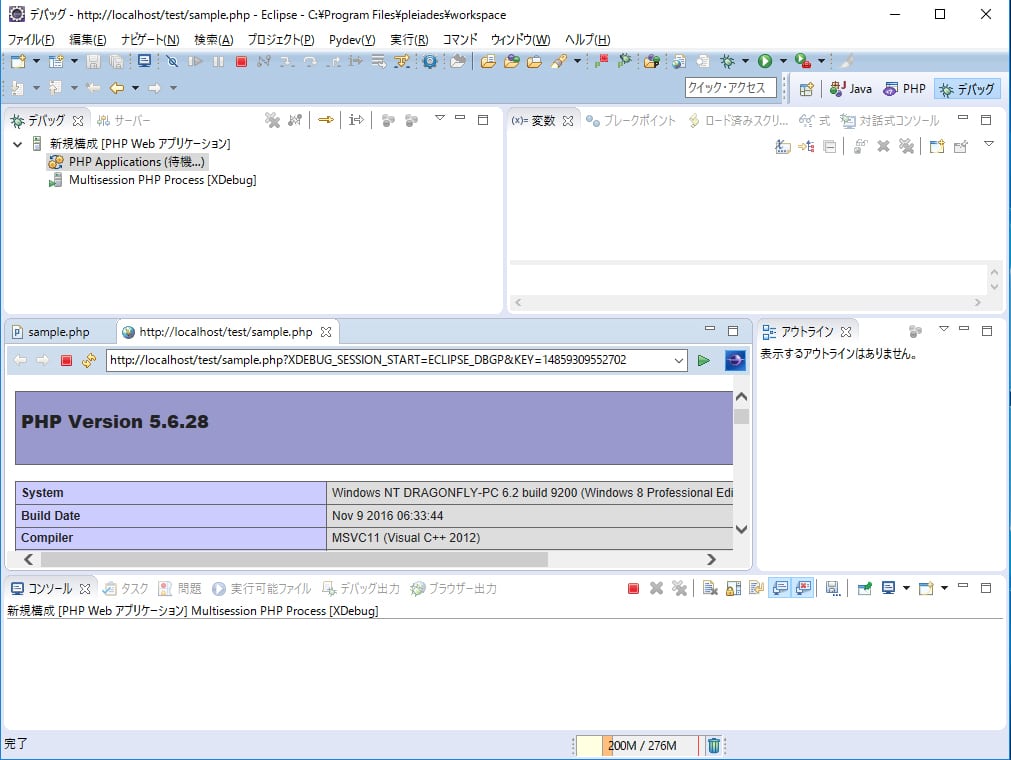Click the green Go arrow in browser
Viewport: 1011px width, 760px height.
[x=703, y=360]
